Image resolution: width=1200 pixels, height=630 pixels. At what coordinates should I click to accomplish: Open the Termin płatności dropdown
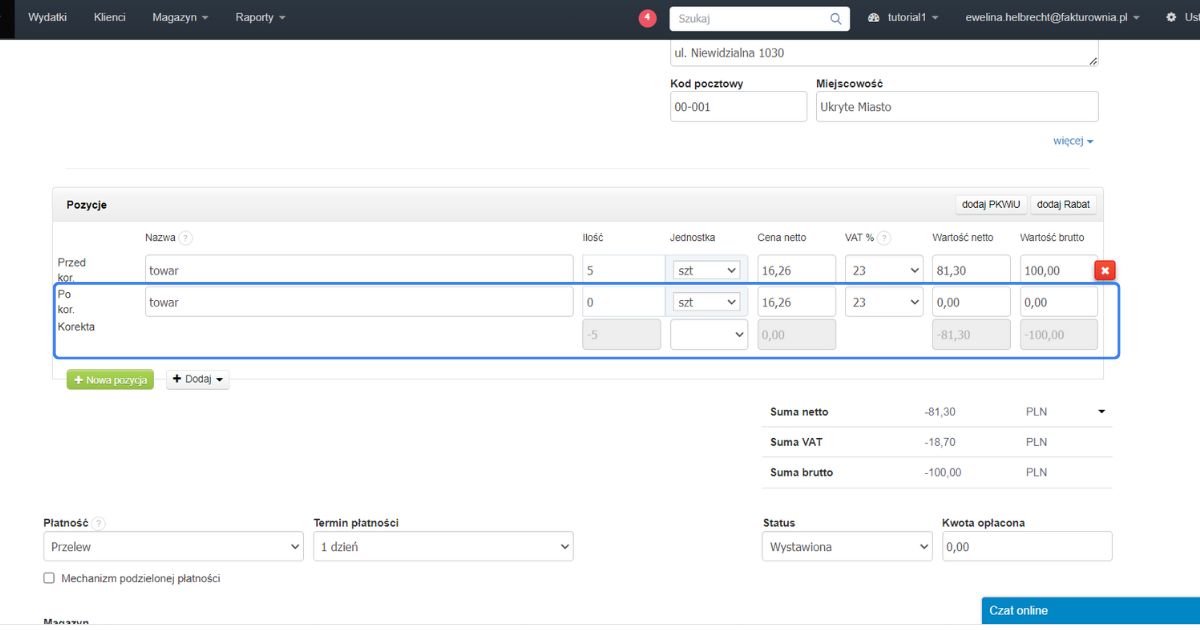tap(443, 546)
